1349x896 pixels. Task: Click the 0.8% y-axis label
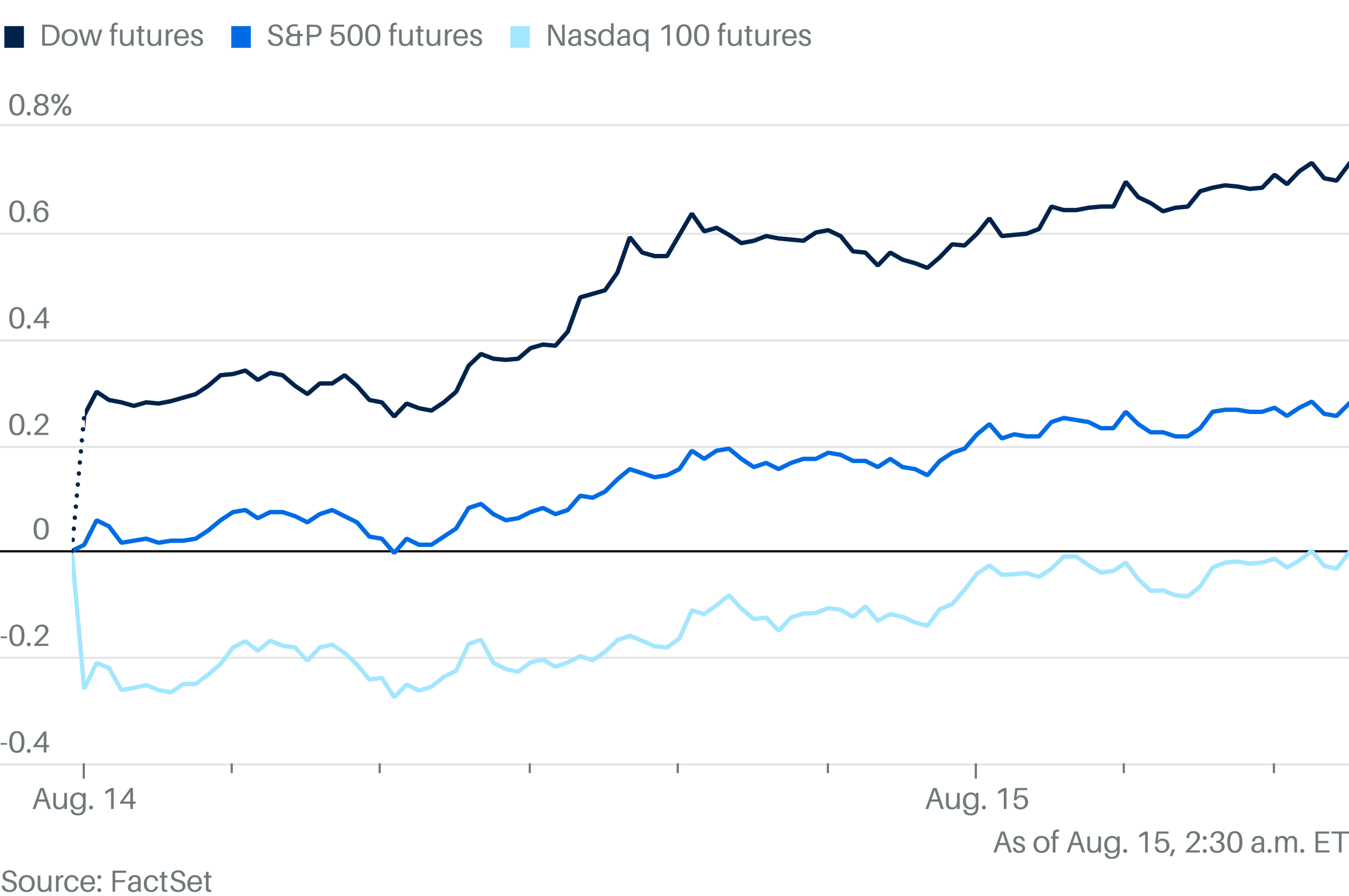point(40,105)
